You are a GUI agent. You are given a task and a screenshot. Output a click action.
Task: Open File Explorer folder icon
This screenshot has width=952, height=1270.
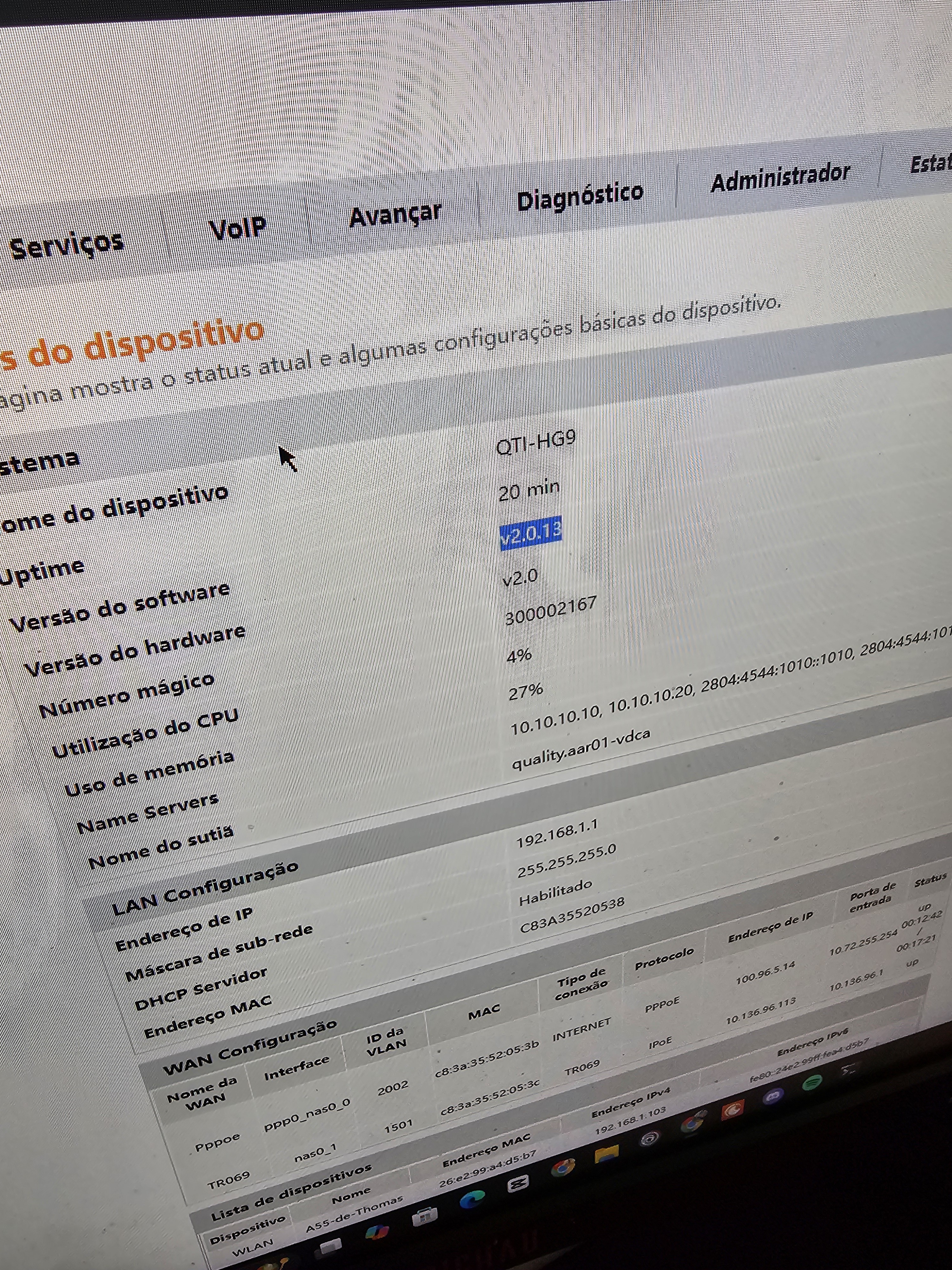(x=606, y=1154)
